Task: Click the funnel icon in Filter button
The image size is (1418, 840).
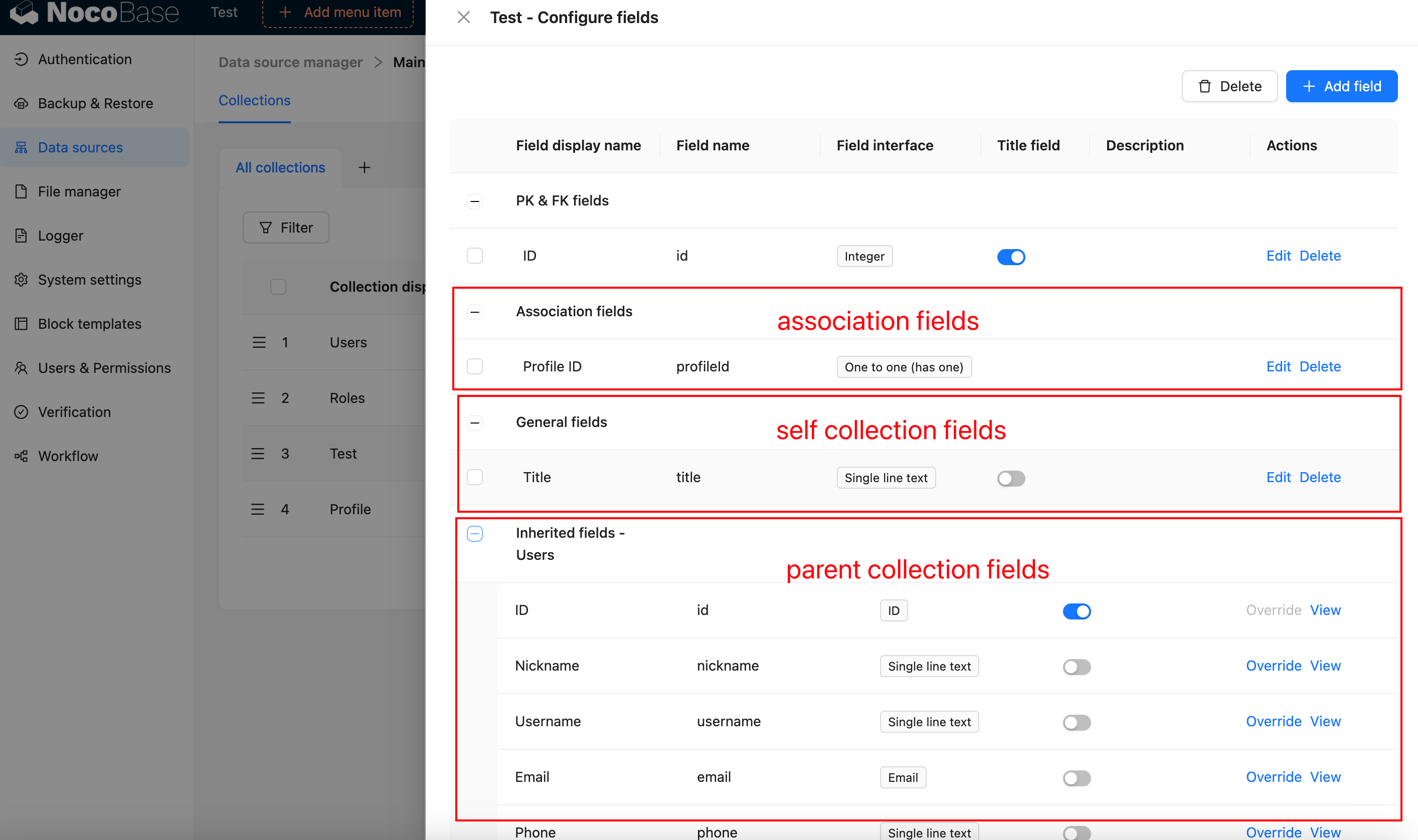Action: tap(266, 228)
